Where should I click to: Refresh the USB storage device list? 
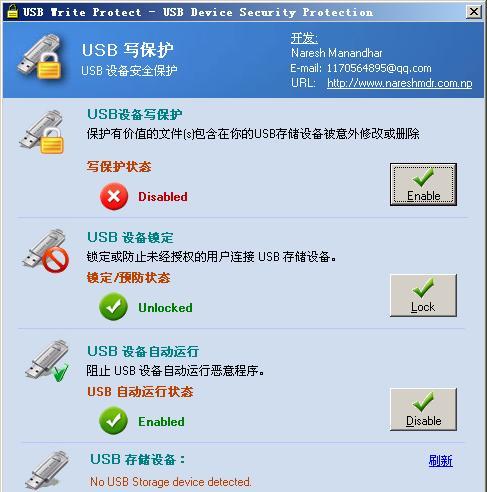pyautogui.click(x=440, y=461)
